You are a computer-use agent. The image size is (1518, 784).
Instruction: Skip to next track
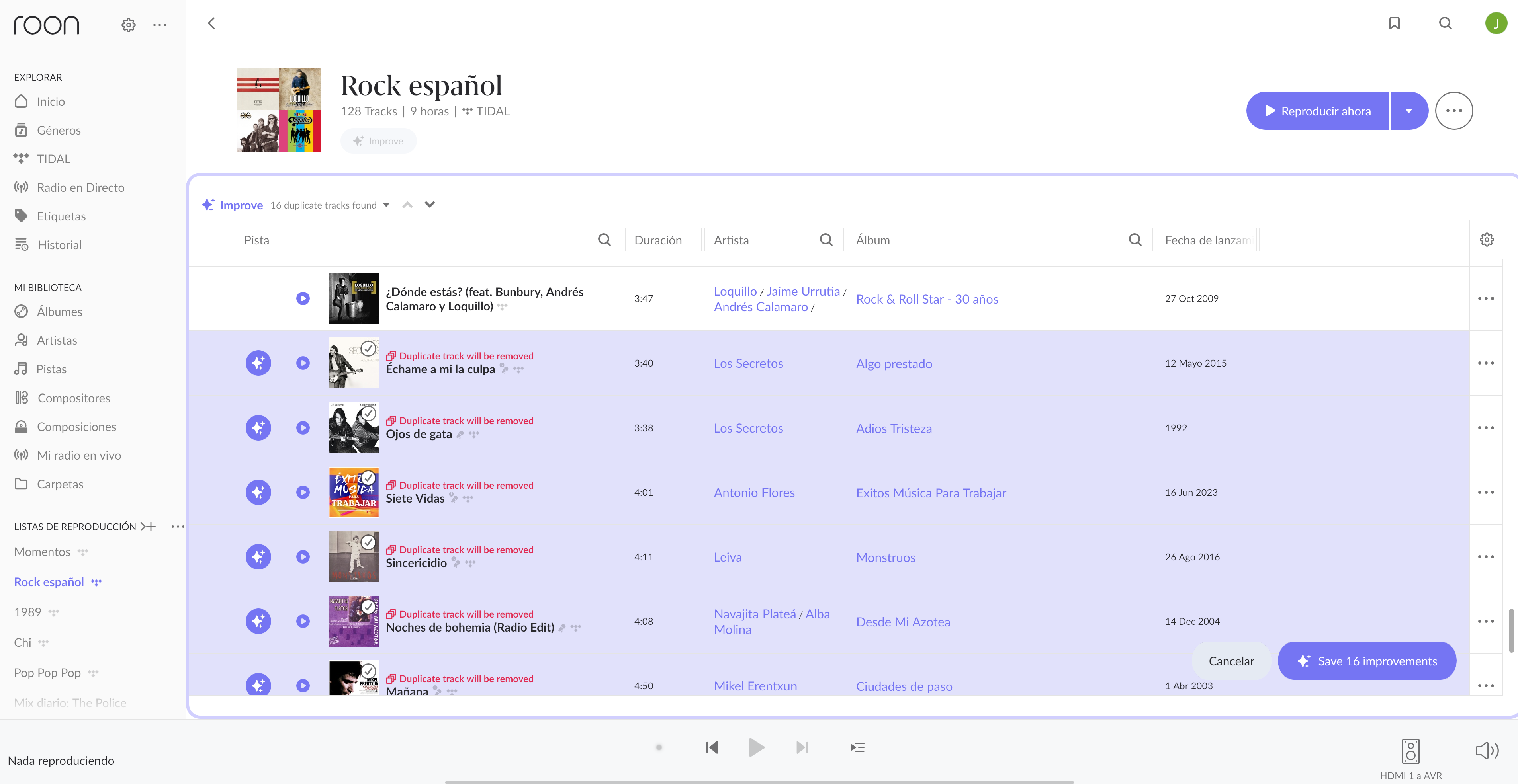coord(802,747)
